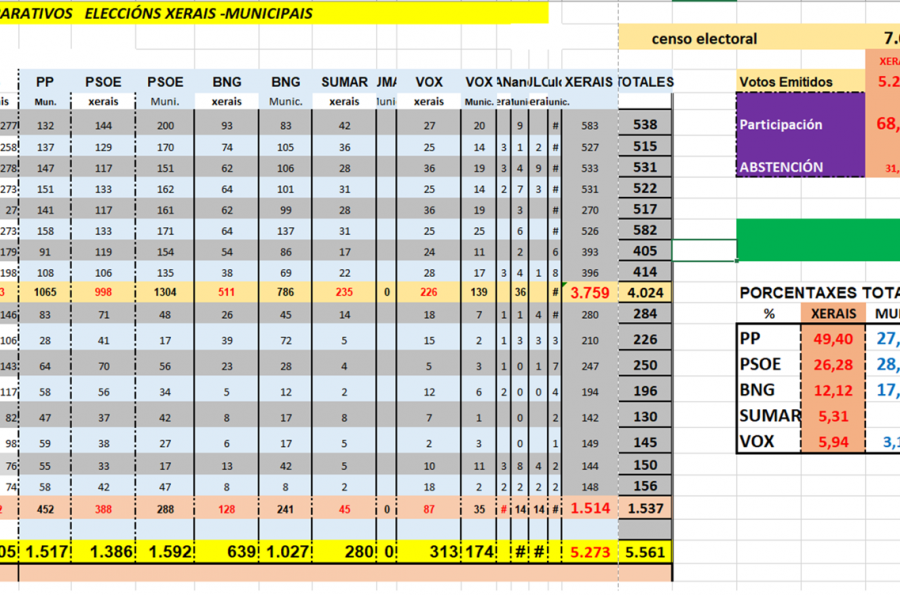Click the PP label in the percentages table
Screen dimensions: 900x595
(769, 339)
